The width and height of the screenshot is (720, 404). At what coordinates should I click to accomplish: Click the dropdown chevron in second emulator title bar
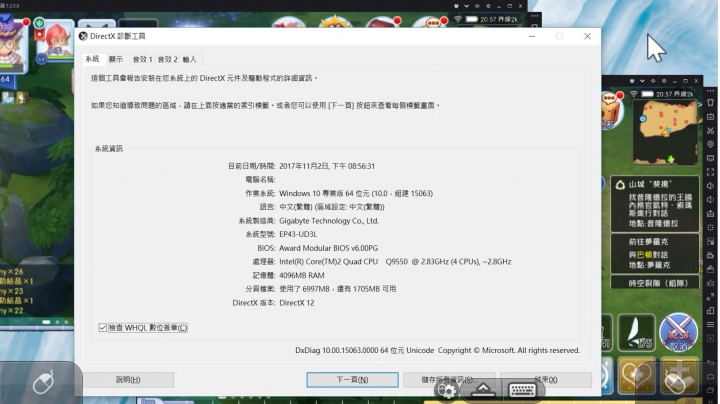tap(642, 81)
